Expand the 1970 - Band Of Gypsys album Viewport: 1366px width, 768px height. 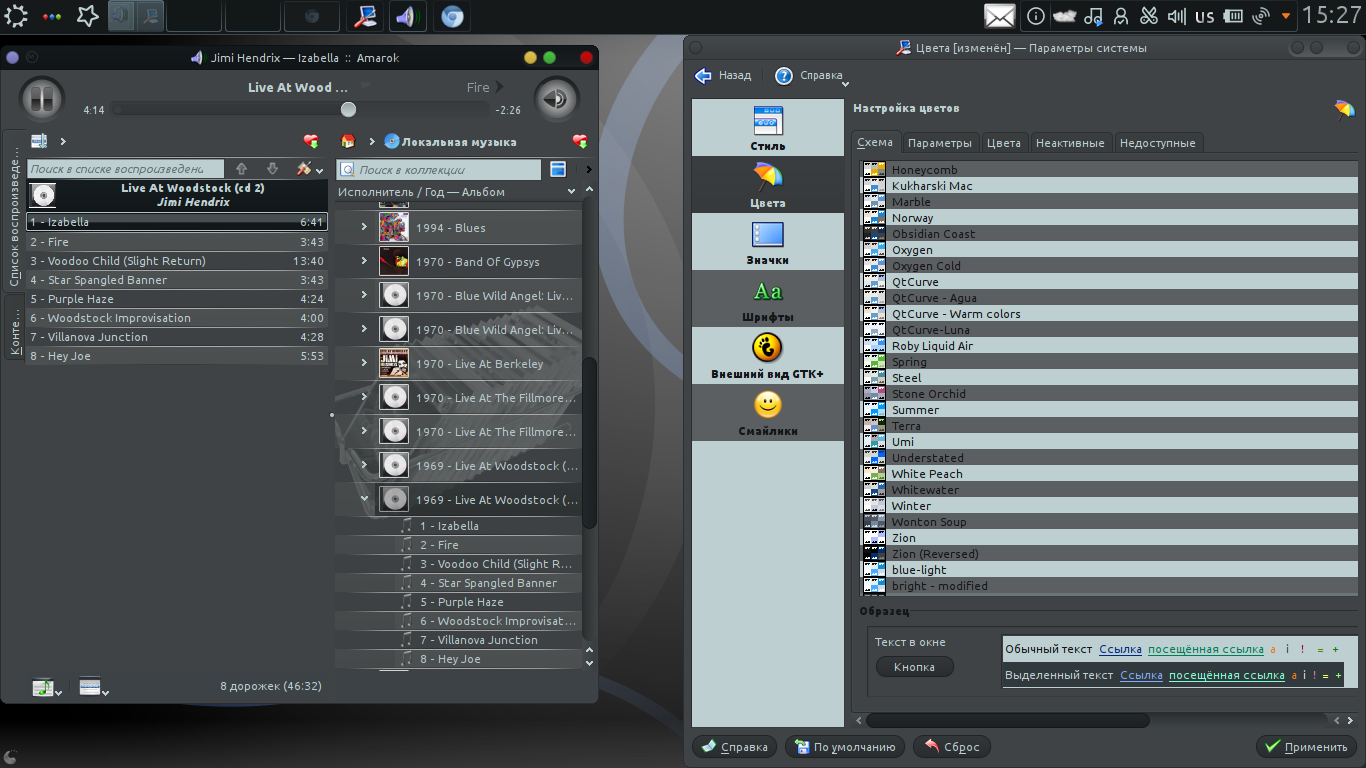point(365,262)
